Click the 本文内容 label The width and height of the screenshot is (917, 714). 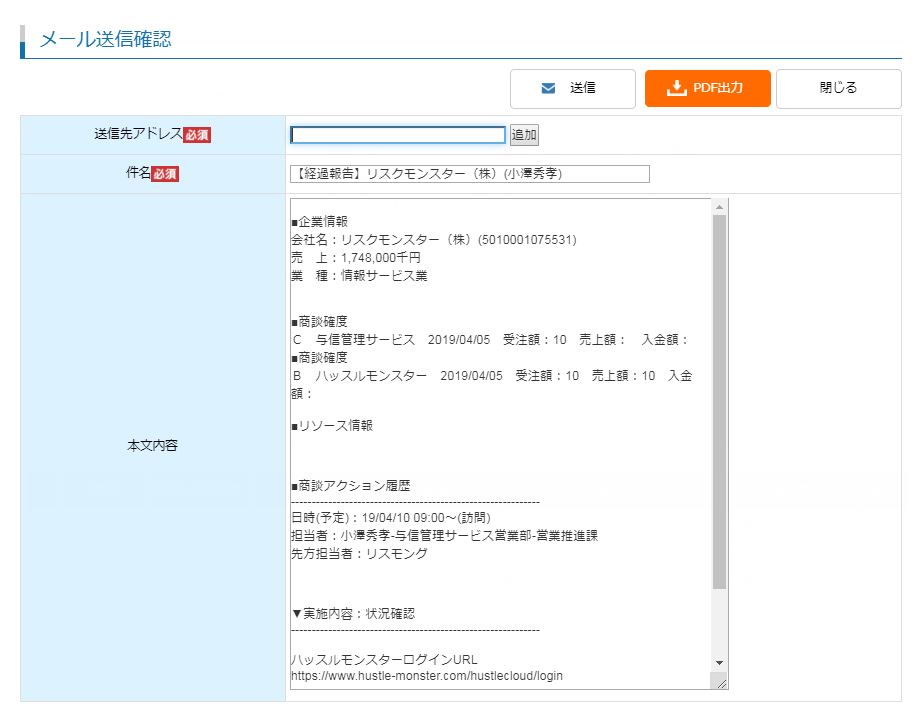152,446
